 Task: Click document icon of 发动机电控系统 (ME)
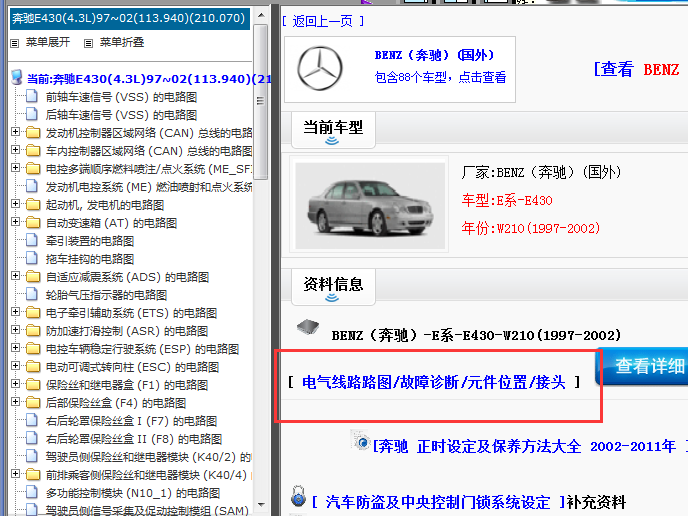(32, 186)
